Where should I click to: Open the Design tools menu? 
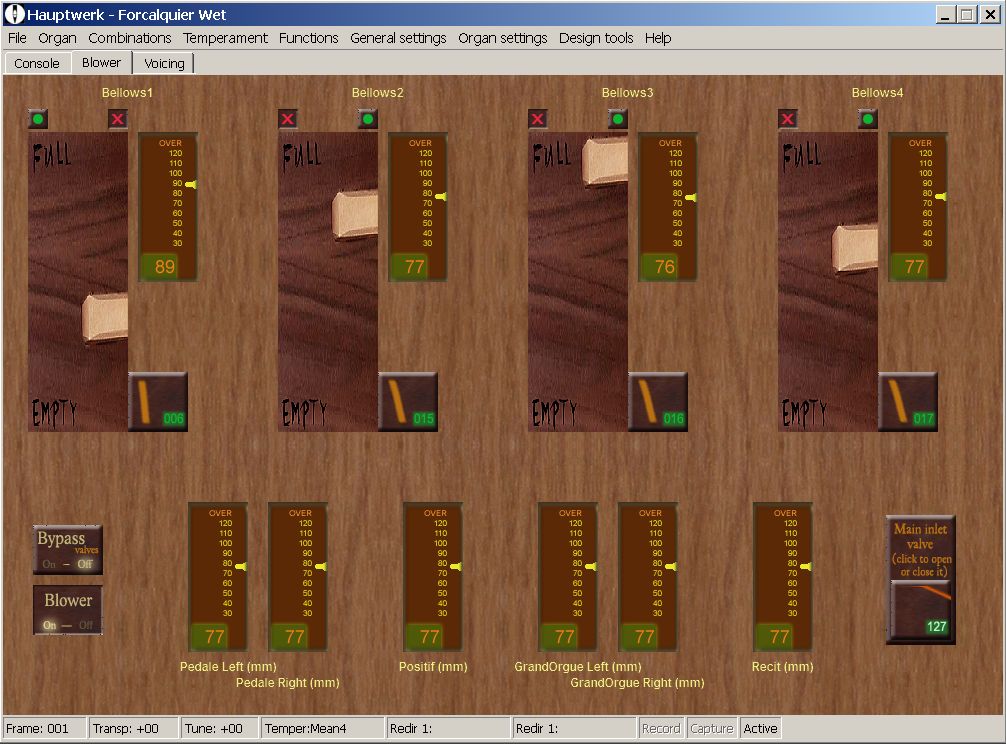pyautogui.click(x=596, y=38)
